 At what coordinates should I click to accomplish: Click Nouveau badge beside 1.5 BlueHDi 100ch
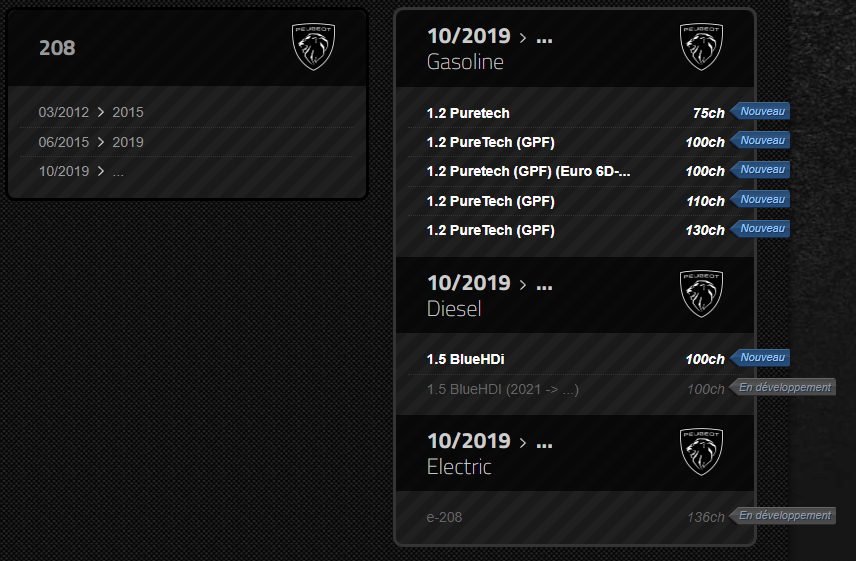pyautogui.click(x=760, y=357)
